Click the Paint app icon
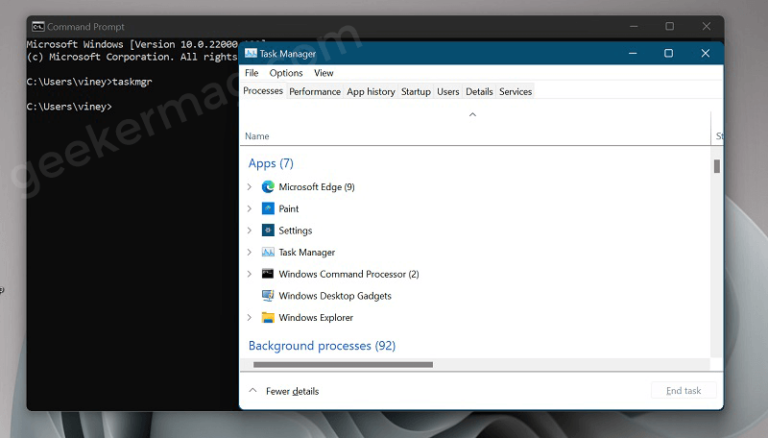 click(x=268, y=209)
